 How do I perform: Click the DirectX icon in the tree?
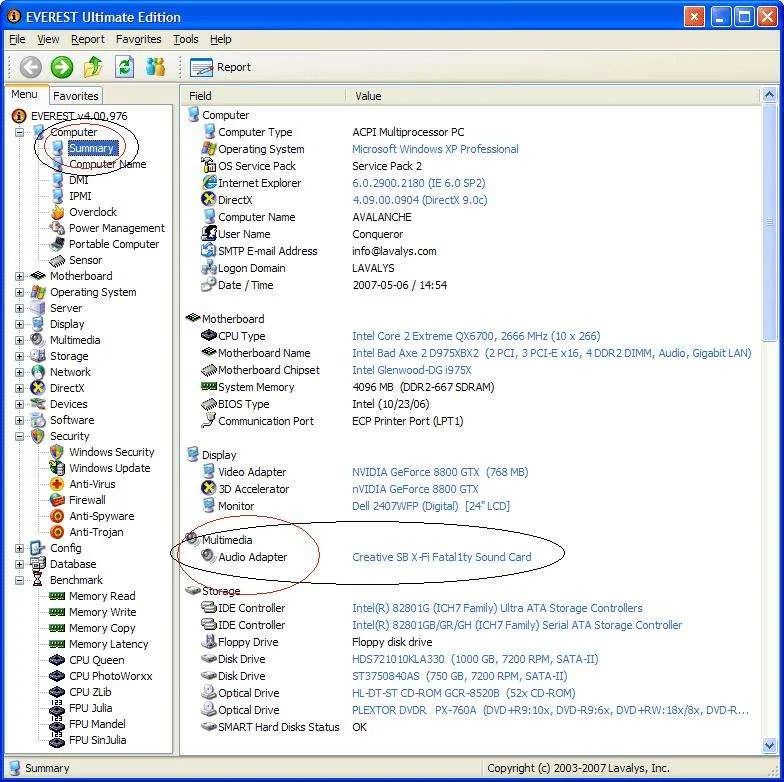tap(38, 388)
